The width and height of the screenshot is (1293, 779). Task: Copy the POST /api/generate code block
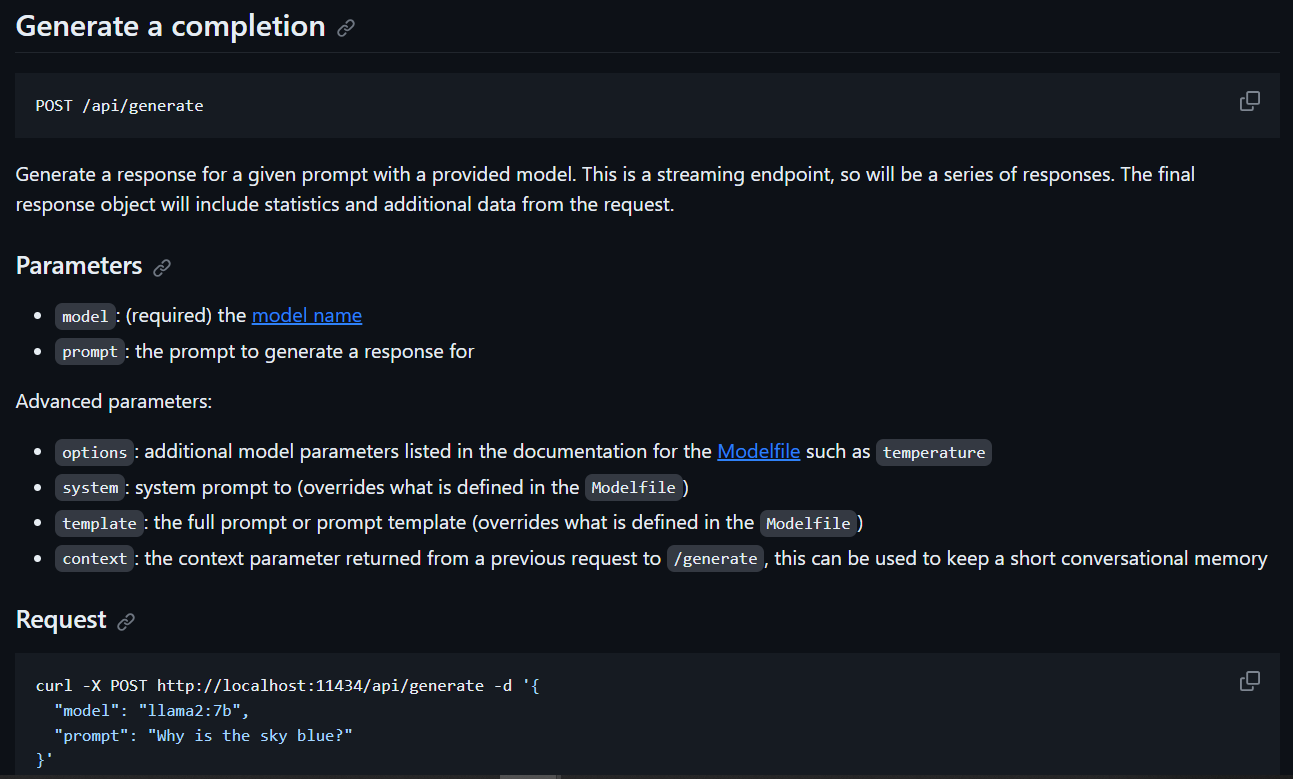[1249, 101]
